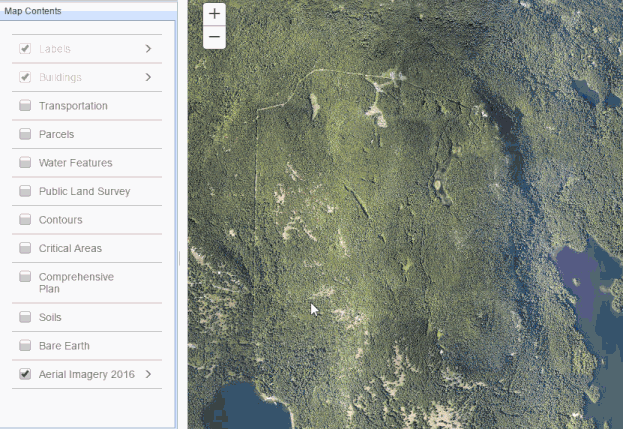Enable the Public Land Survey checkbox
Viewport: 623px width, 429px height.
point(25,191)
